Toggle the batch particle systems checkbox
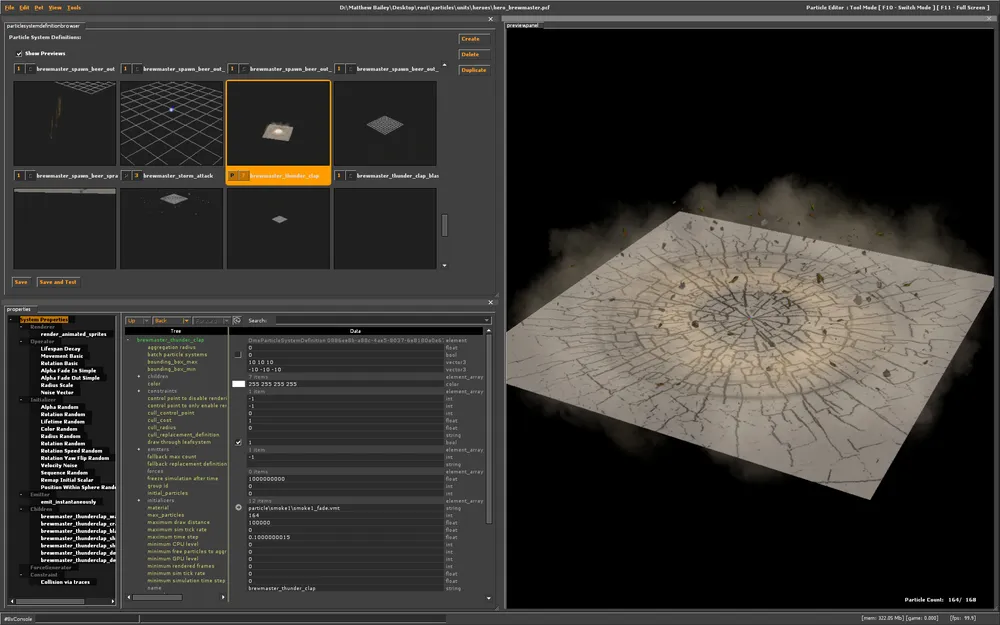This screenshot has height=625, width=1000. 238,354
